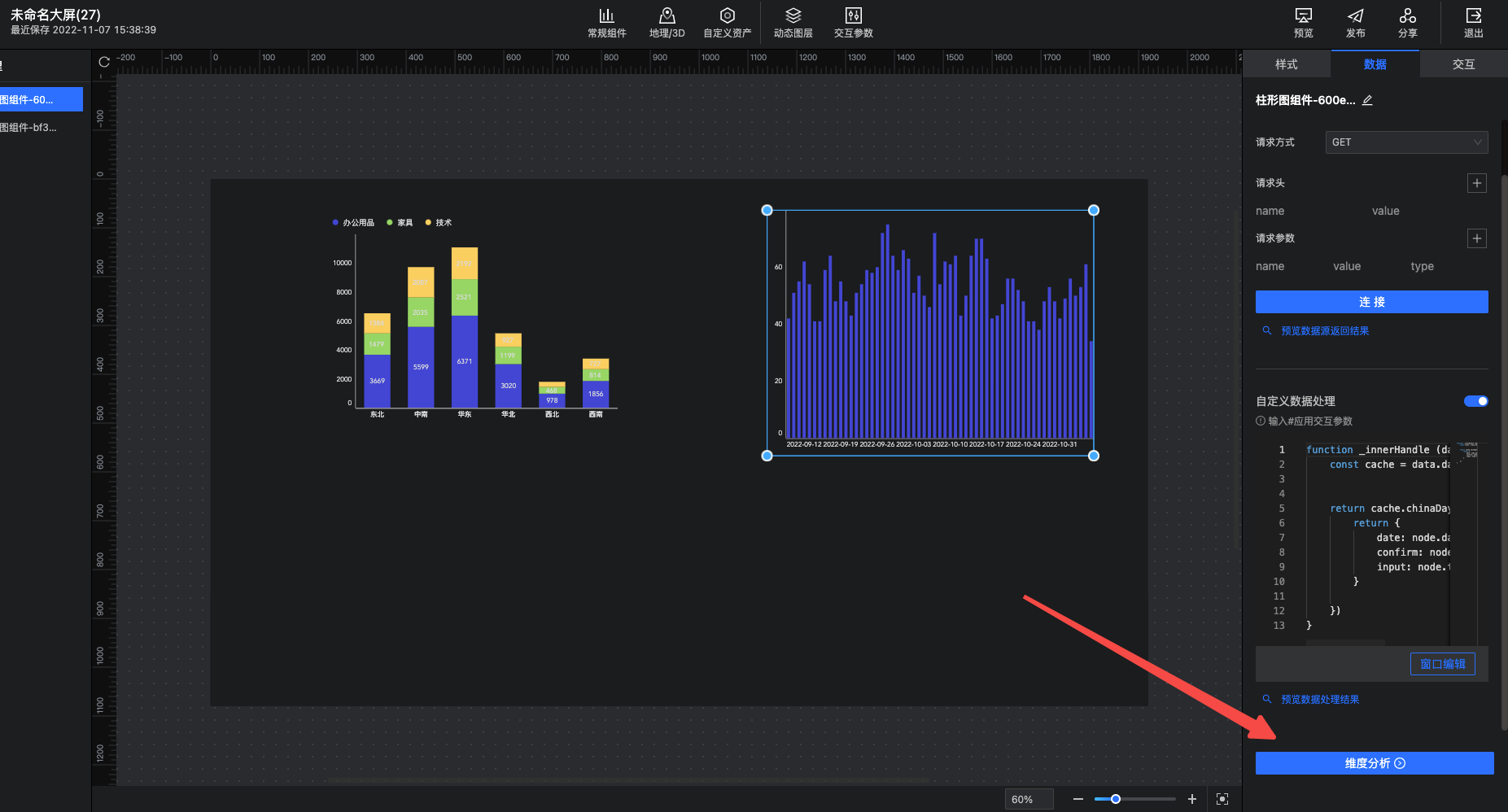Image resolution: width=1508 pixels, height=812 pixels.
Task: Click the zoom slider handle
Action: [x=1116, y=799]
